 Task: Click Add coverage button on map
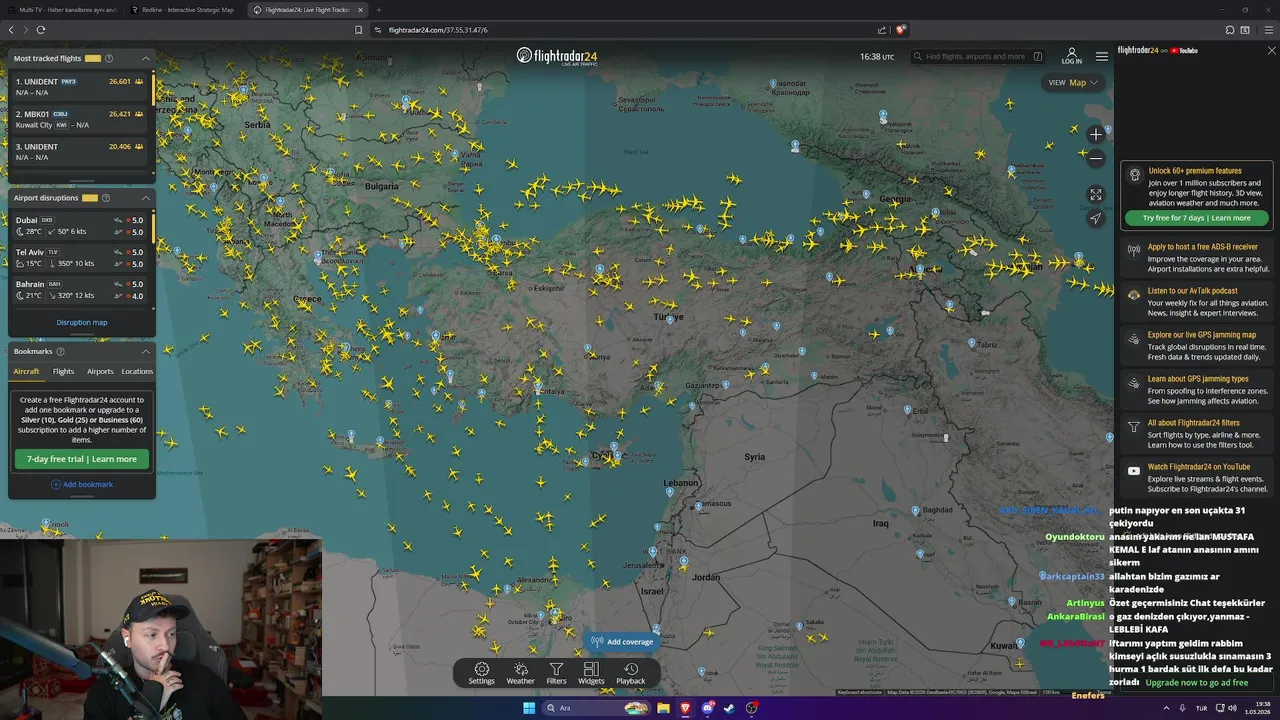point(622,641)
